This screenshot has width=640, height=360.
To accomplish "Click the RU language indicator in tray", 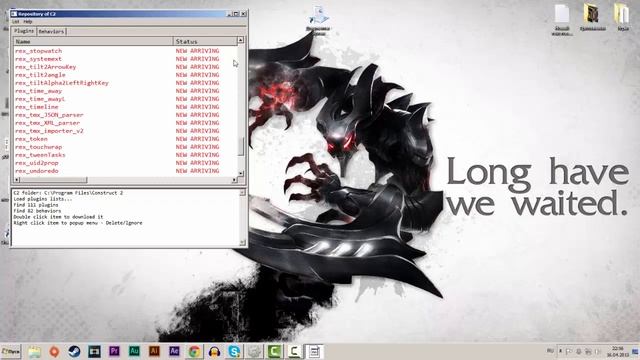I will (550, 351).
